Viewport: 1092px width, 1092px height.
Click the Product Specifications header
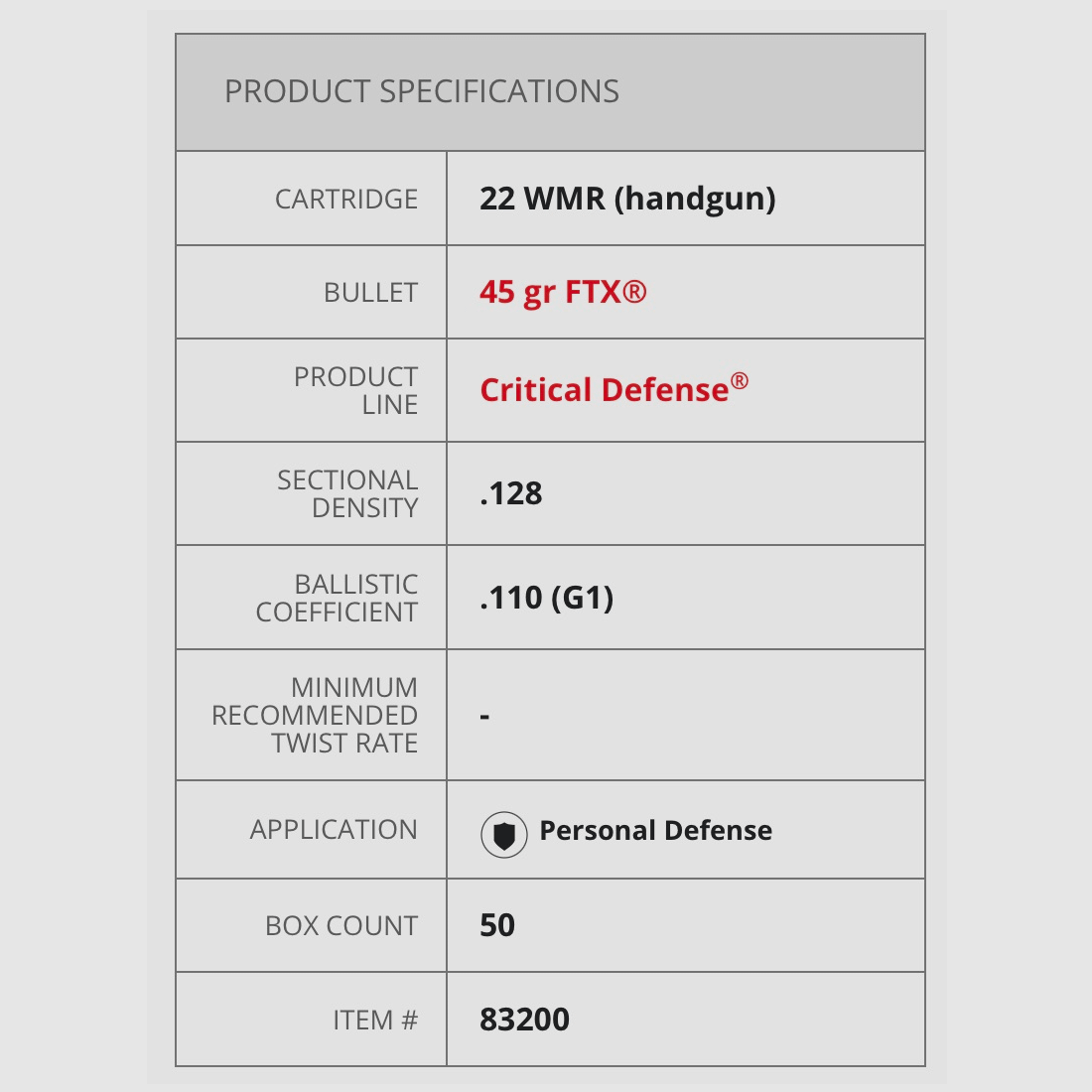coord(422,91)
